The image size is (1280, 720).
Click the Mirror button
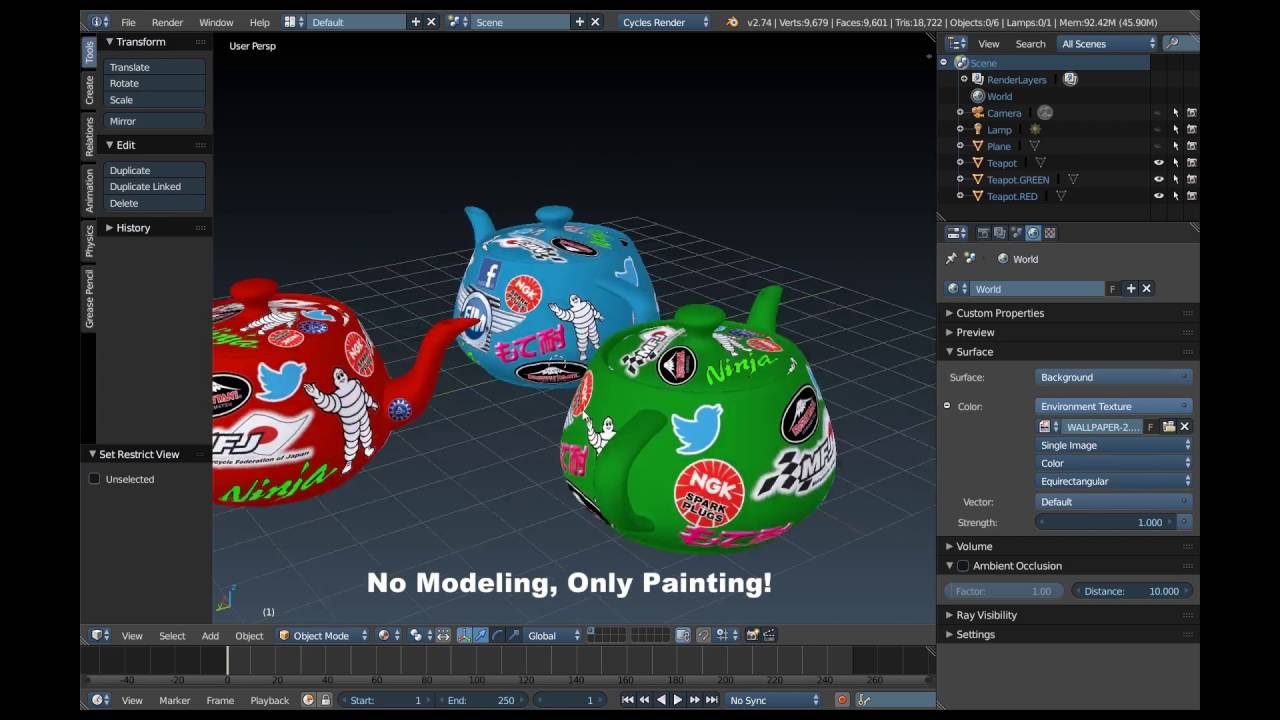tap(155, 121)
